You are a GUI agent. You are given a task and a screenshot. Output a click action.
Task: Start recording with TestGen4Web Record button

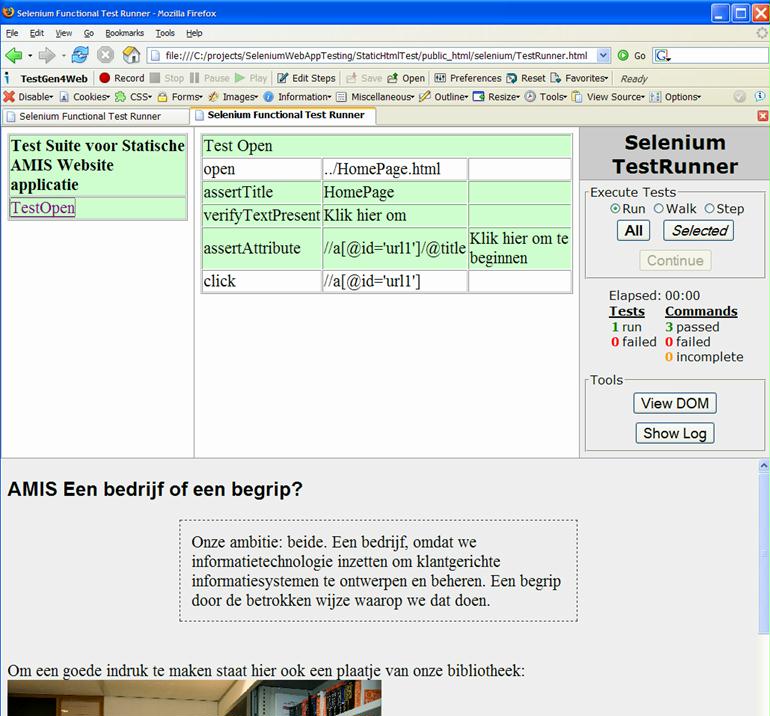point(121,78)
